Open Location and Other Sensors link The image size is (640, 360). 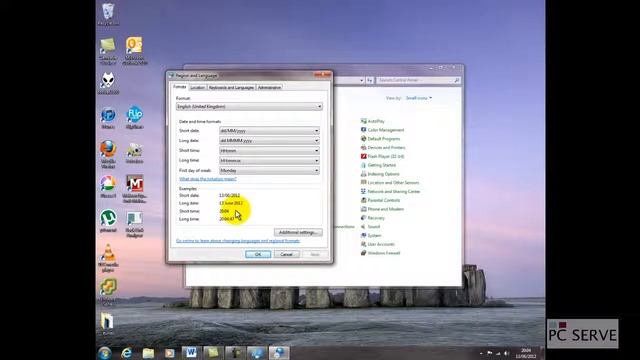pyautogui.click(x=393, y=182)
